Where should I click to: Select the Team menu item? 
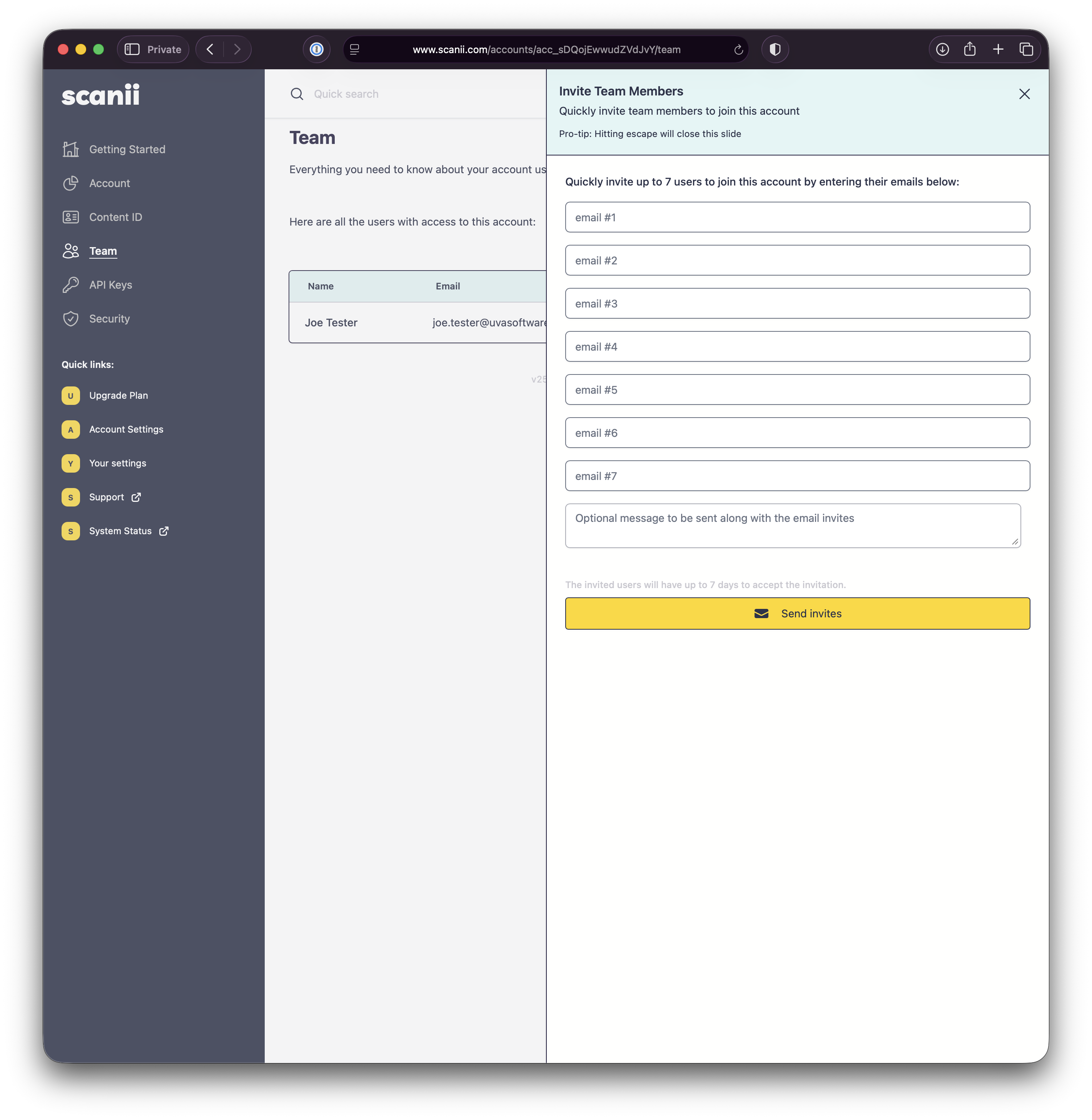pos(103,251)
